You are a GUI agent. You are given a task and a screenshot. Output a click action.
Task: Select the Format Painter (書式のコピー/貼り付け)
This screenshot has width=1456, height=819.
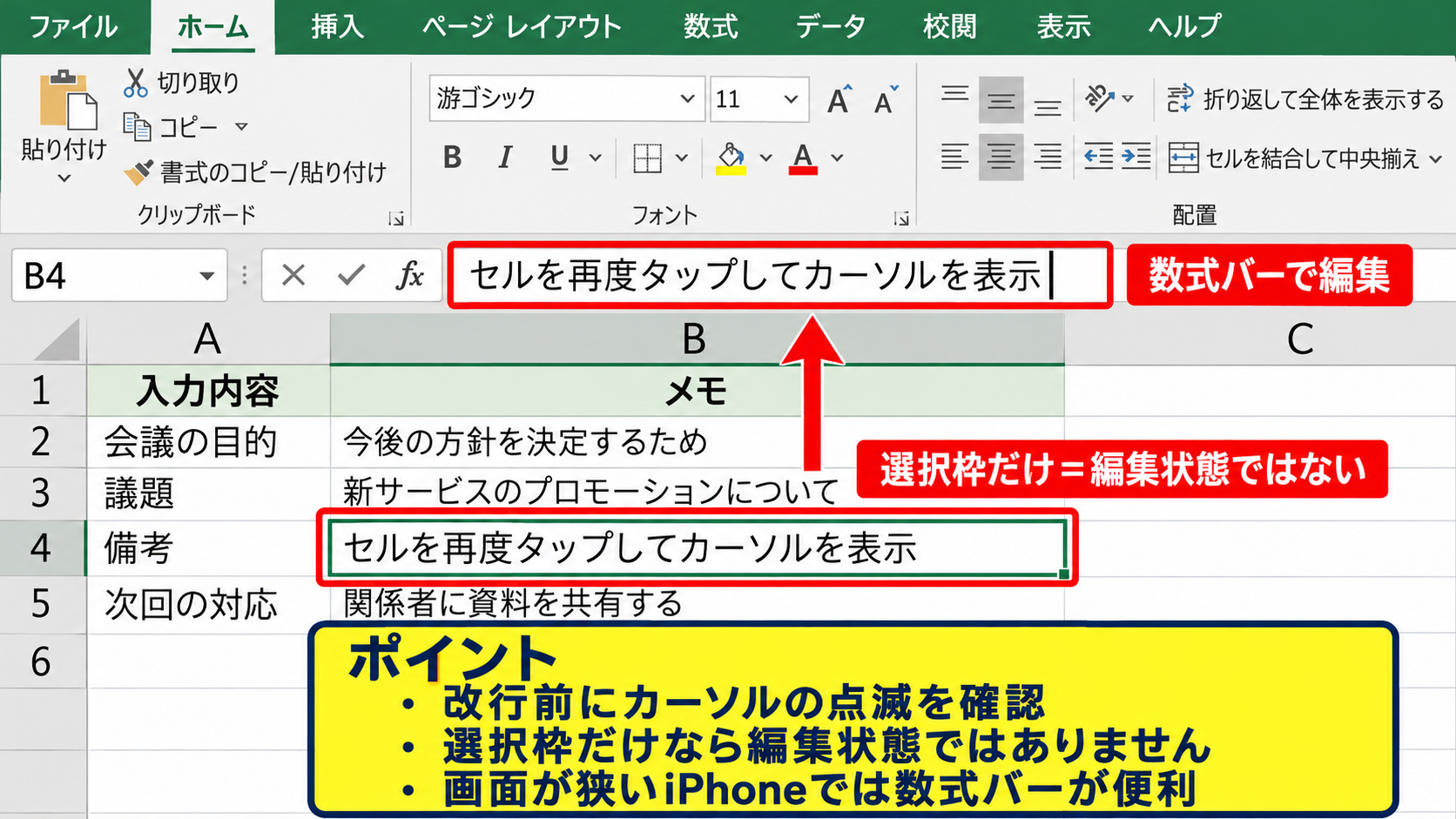(x=255, y=172)
